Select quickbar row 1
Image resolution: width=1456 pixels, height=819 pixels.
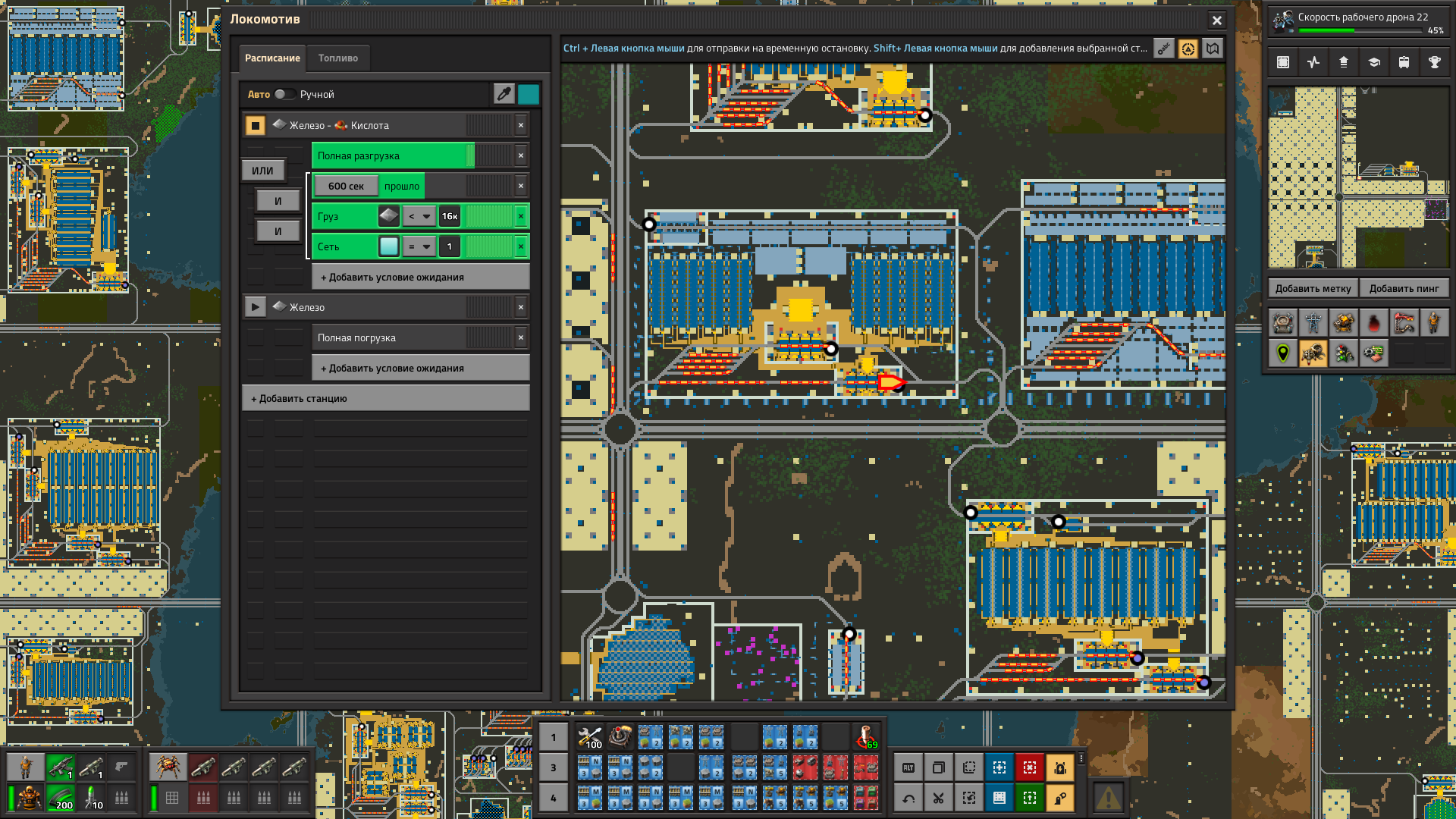pyautogui.click(x=554, y=737)
